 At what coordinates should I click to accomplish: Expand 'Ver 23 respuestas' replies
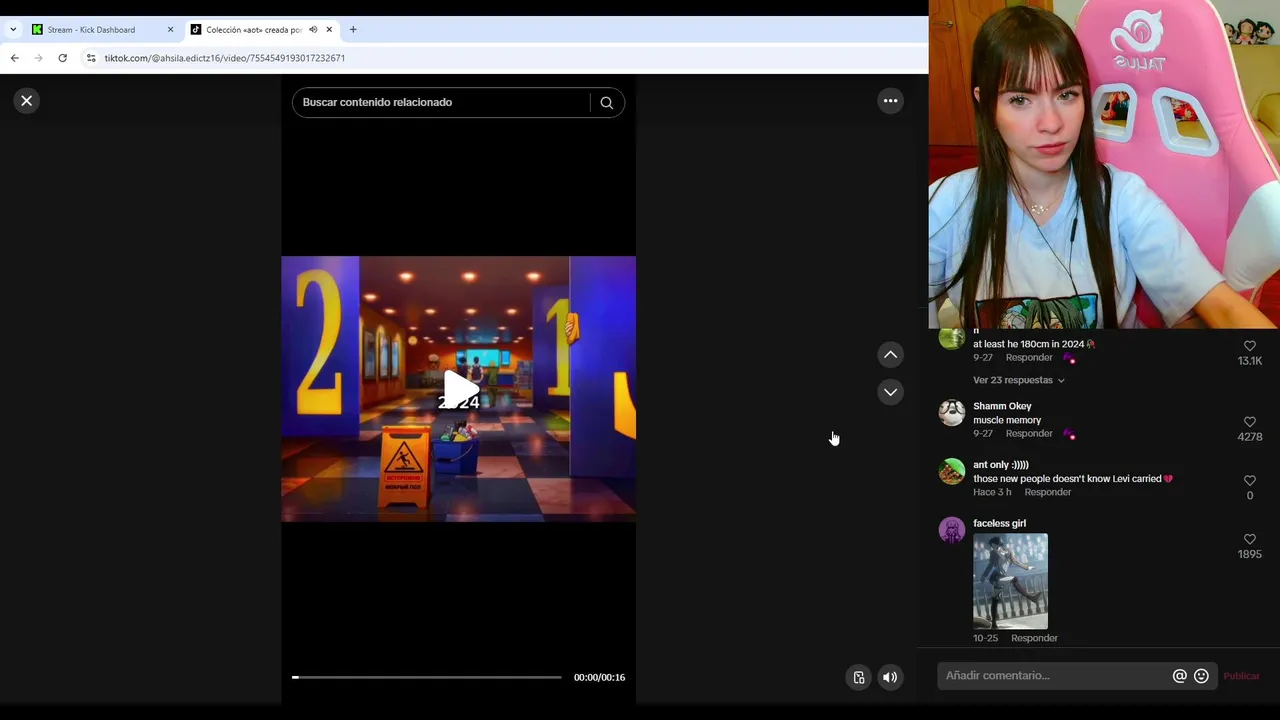(x=1019, y=380)
